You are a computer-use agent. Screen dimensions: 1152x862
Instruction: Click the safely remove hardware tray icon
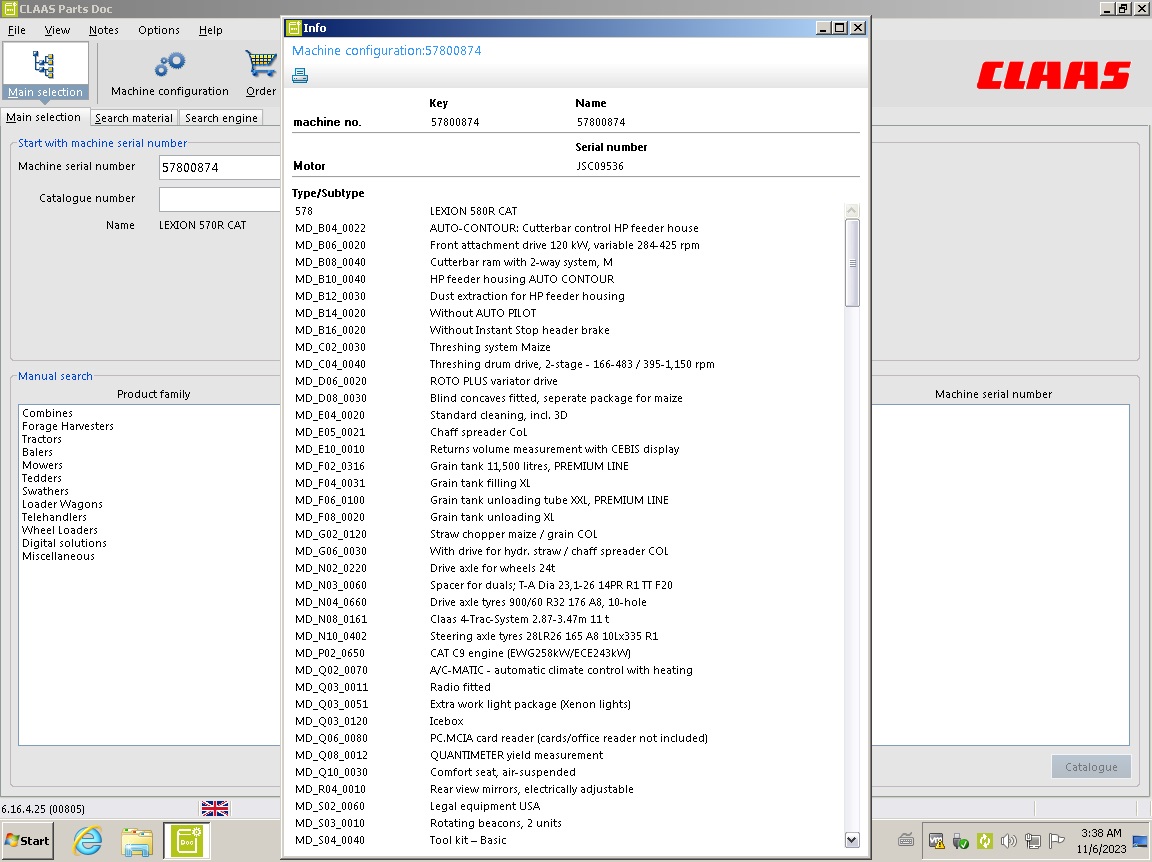tap(960, 841)
